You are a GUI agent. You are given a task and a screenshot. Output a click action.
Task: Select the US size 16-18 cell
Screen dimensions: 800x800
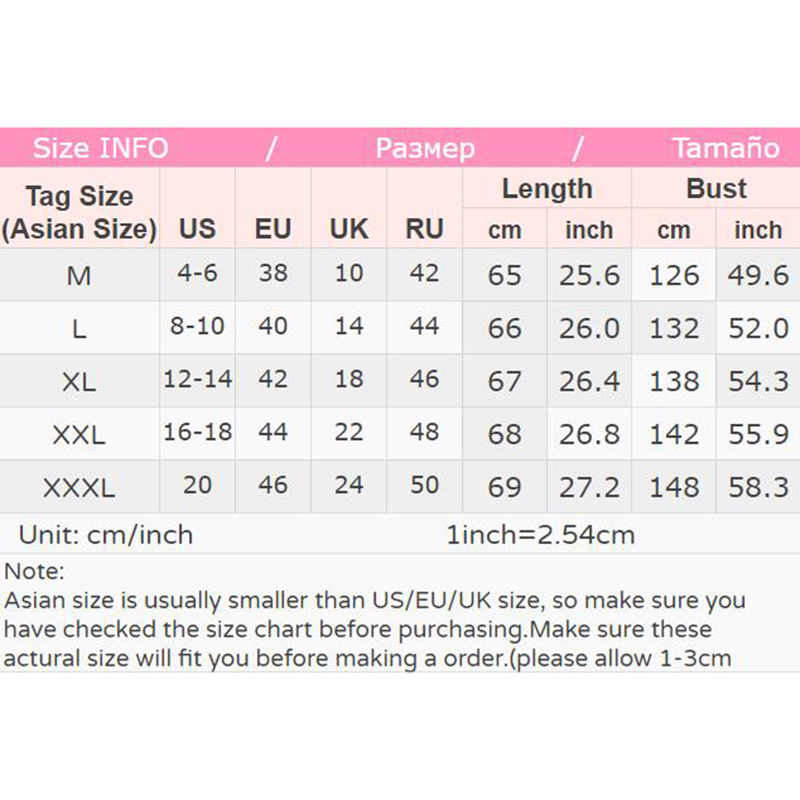tap(197, 433)
